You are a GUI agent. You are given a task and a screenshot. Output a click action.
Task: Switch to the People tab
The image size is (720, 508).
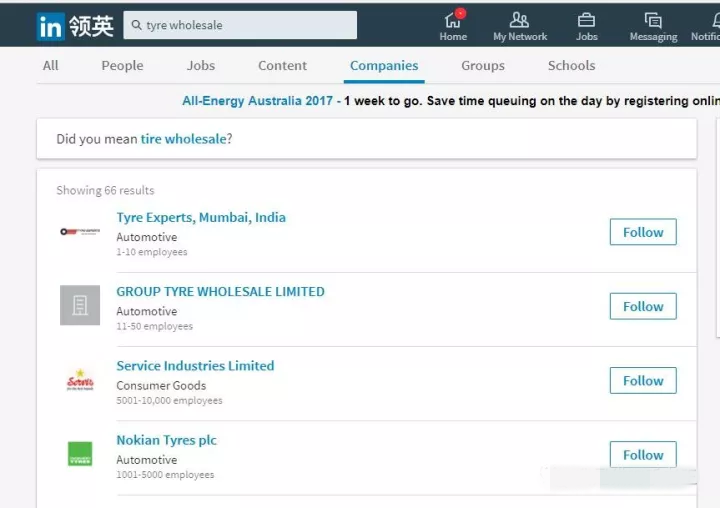pos(122,65)
